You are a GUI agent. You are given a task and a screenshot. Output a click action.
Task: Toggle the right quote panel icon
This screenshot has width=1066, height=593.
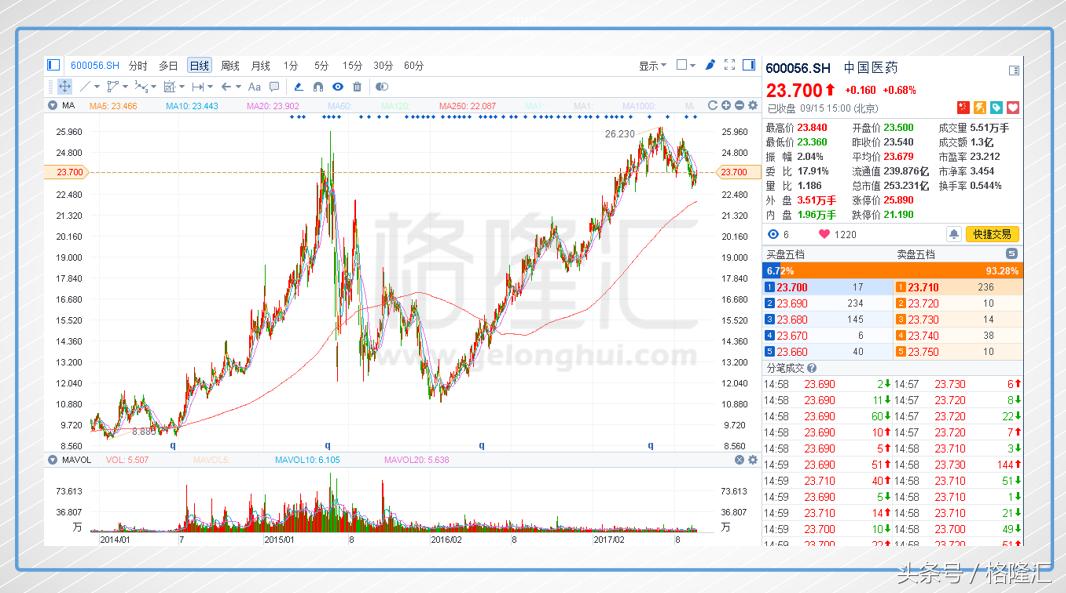tap(749, 65)
